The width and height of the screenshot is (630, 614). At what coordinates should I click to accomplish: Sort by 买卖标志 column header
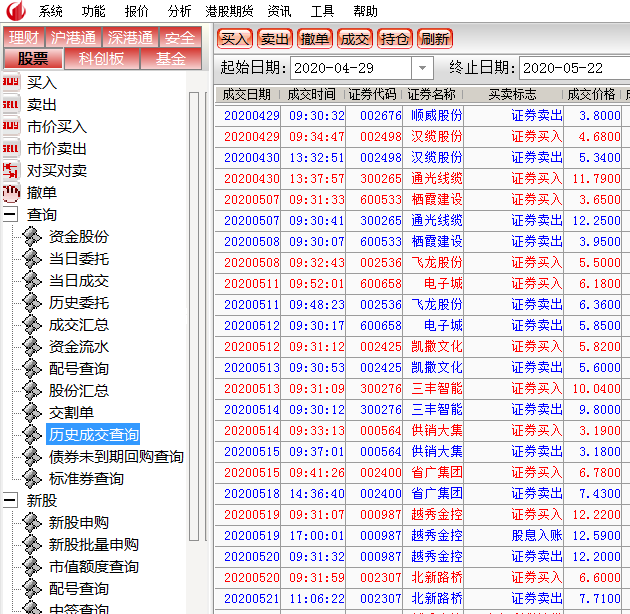pyautogui.click(x=513, y=94)
